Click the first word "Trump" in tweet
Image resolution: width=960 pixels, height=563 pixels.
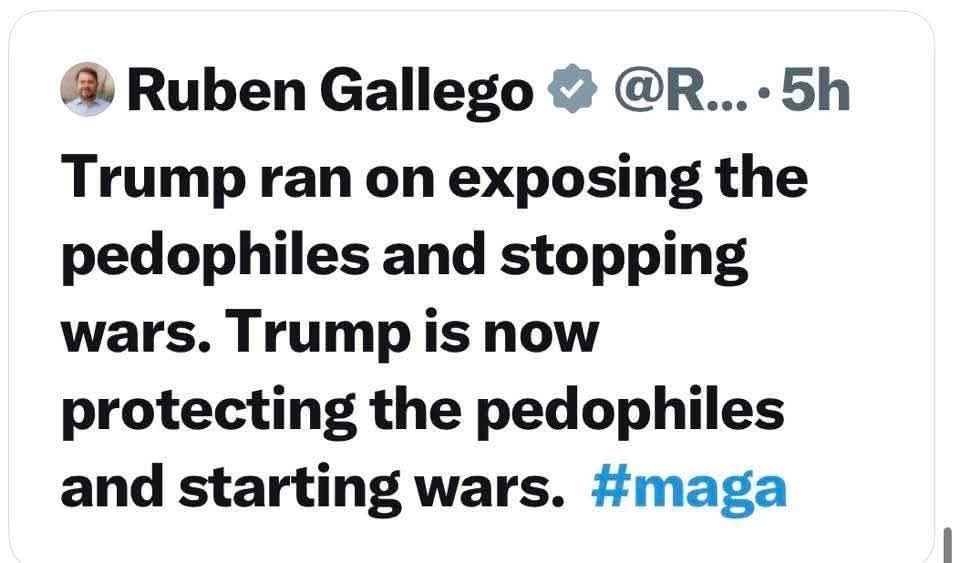[153, 178]
